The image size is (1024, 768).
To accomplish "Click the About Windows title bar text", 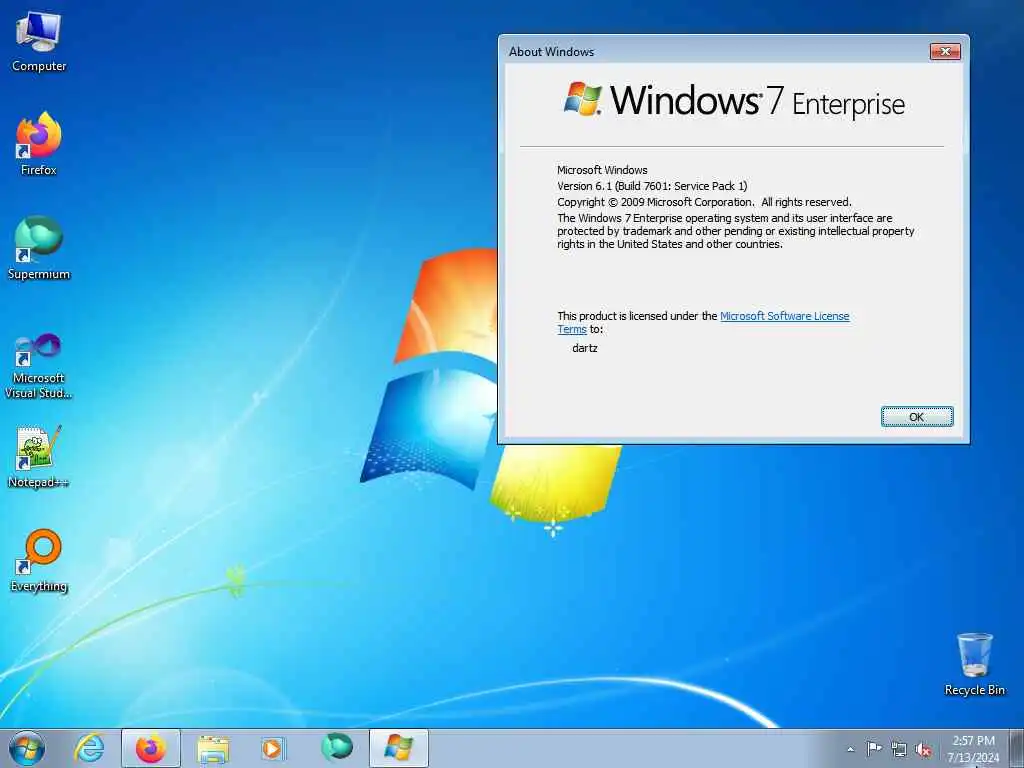I will point(551,52).
